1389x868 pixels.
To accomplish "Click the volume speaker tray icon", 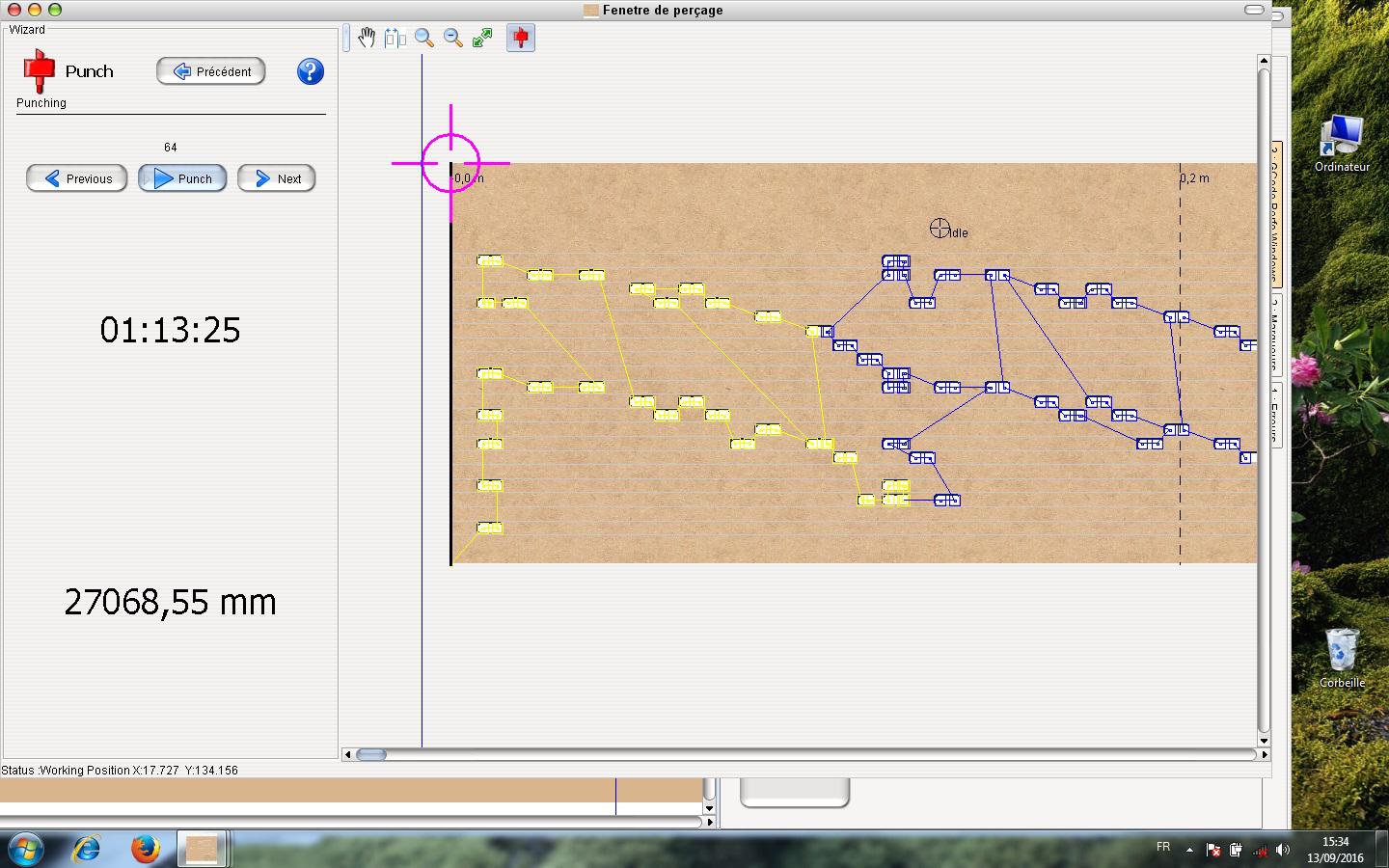I will (x=1282, y=850).
